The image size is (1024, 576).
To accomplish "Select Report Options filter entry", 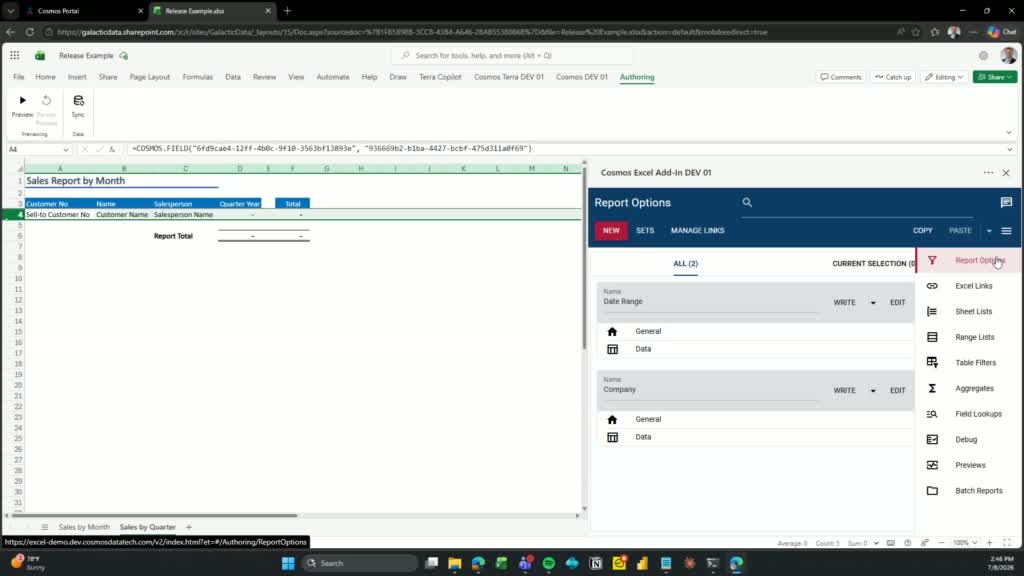I will [x=969, y=260].
